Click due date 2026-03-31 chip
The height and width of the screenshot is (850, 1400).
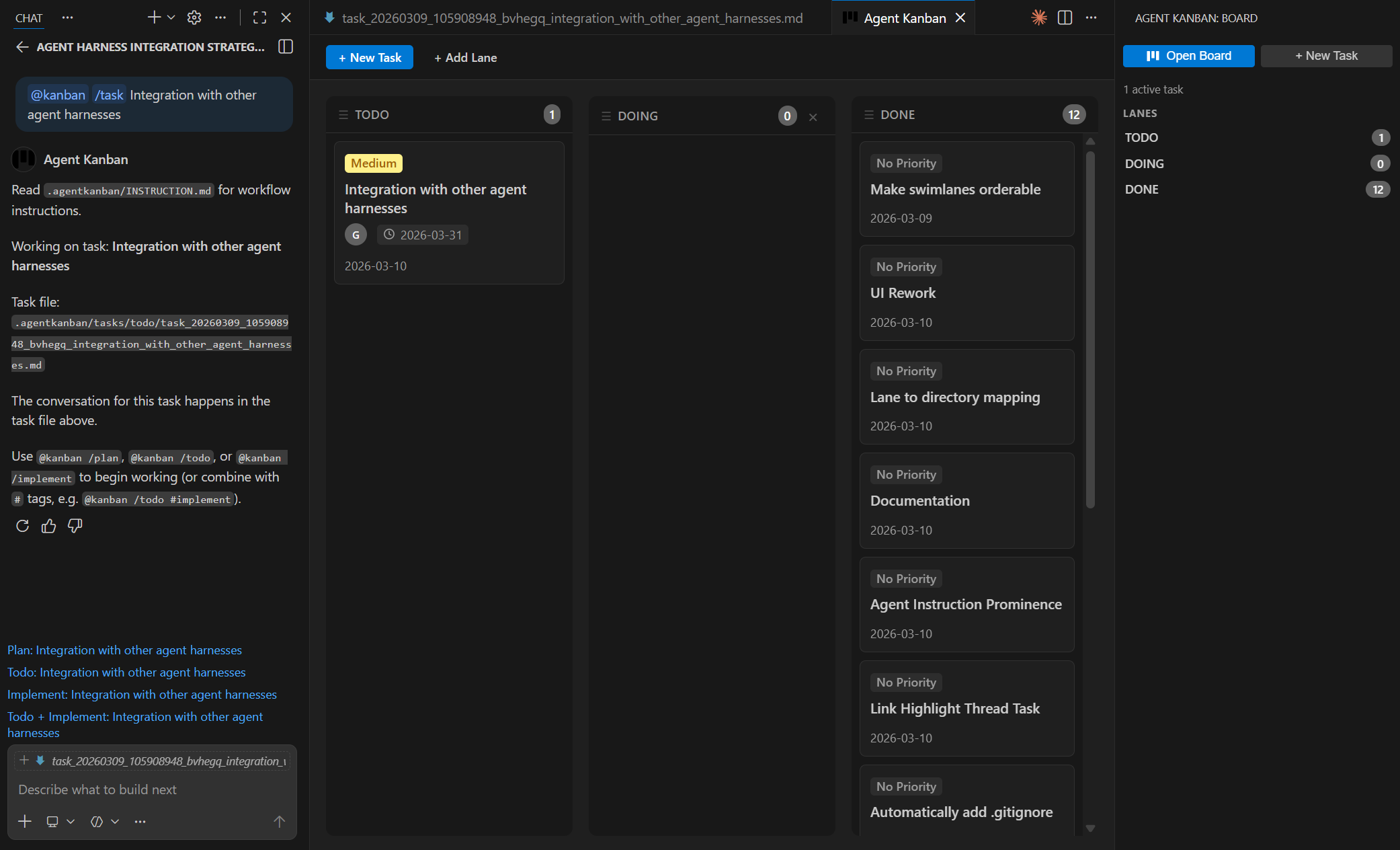click(423, 235)
